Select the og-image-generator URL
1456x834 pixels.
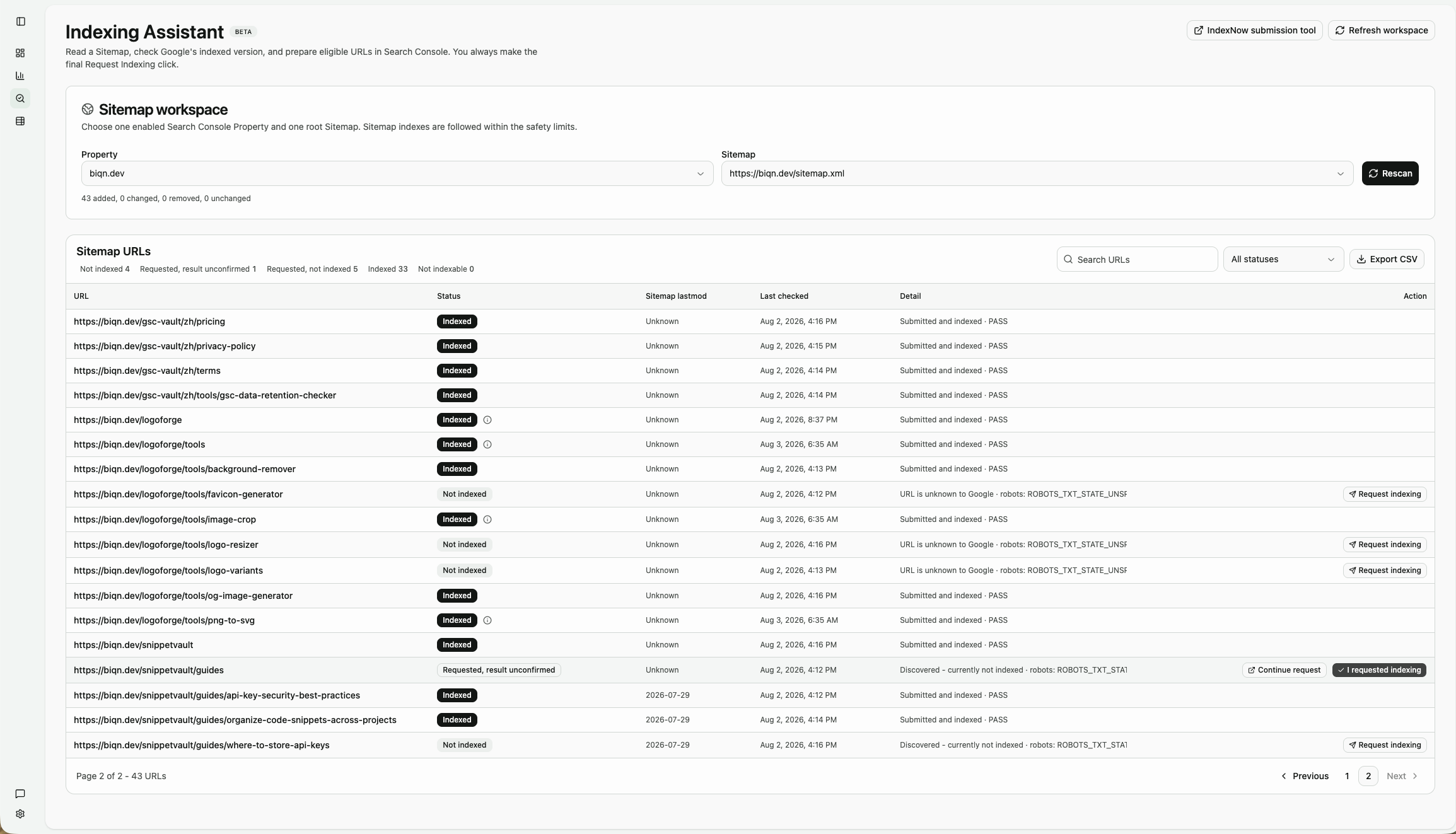pos(183,596)
